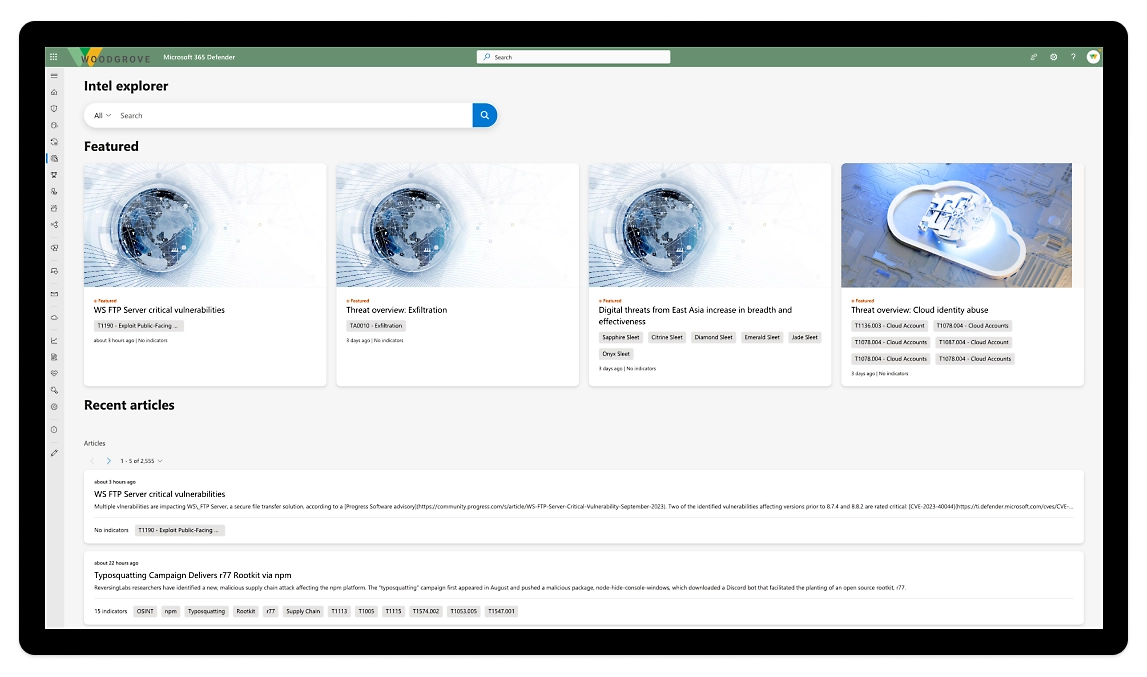Screen dimensions: 1147x677
Task: Open the app launcher waffle icon
Action: [54, 57]
